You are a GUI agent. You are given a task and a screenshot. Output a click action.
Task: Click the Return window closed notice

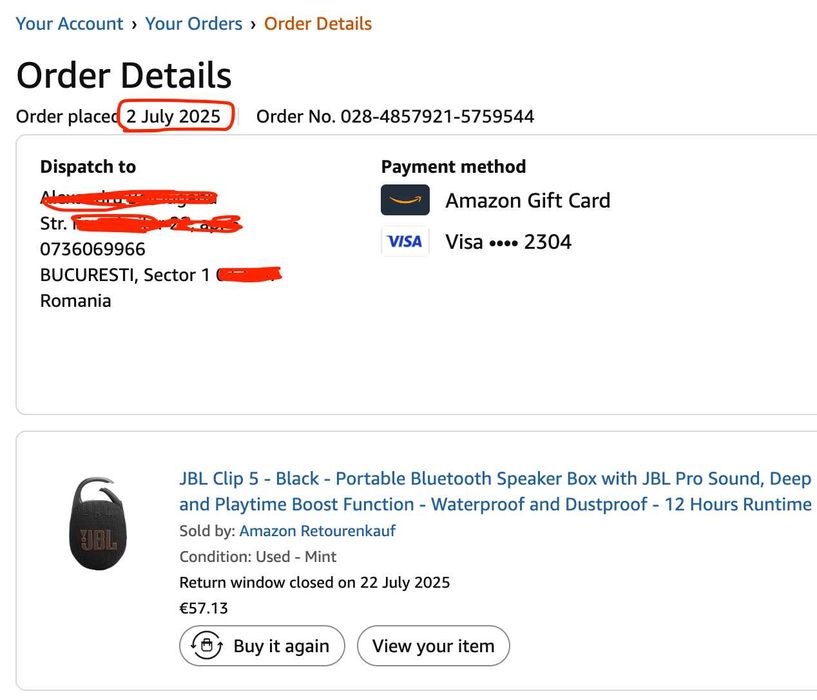coord(314,582)
